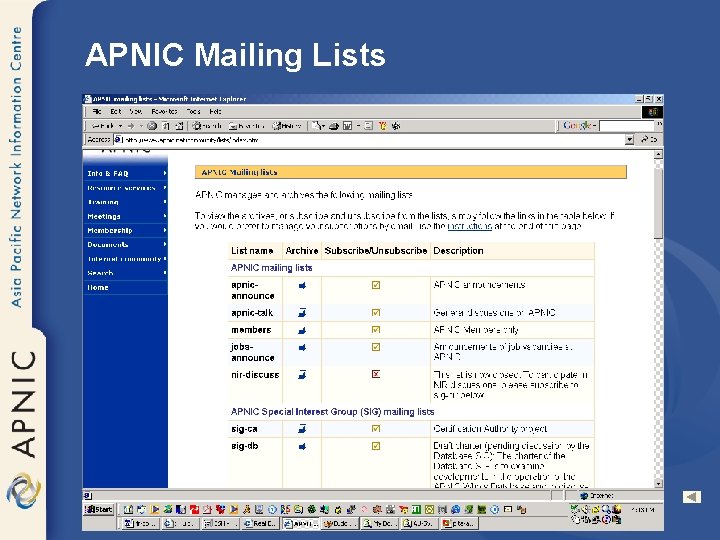Click inside the Google search input box
This screenshot has width=720, height=540.
(626, 125)
